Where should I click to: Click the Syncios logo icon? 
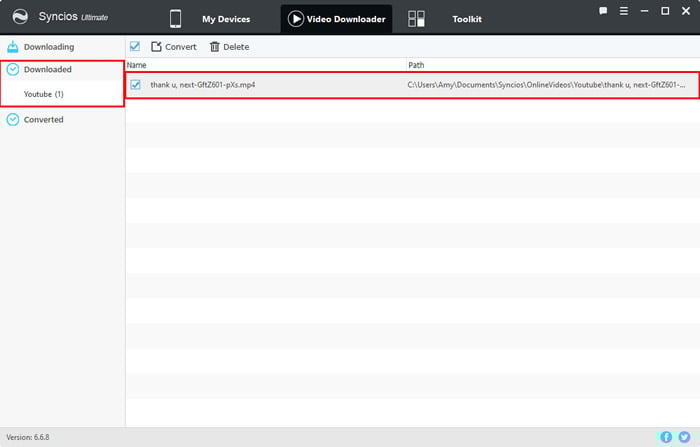pyautogui.click(x=20, y=17)
